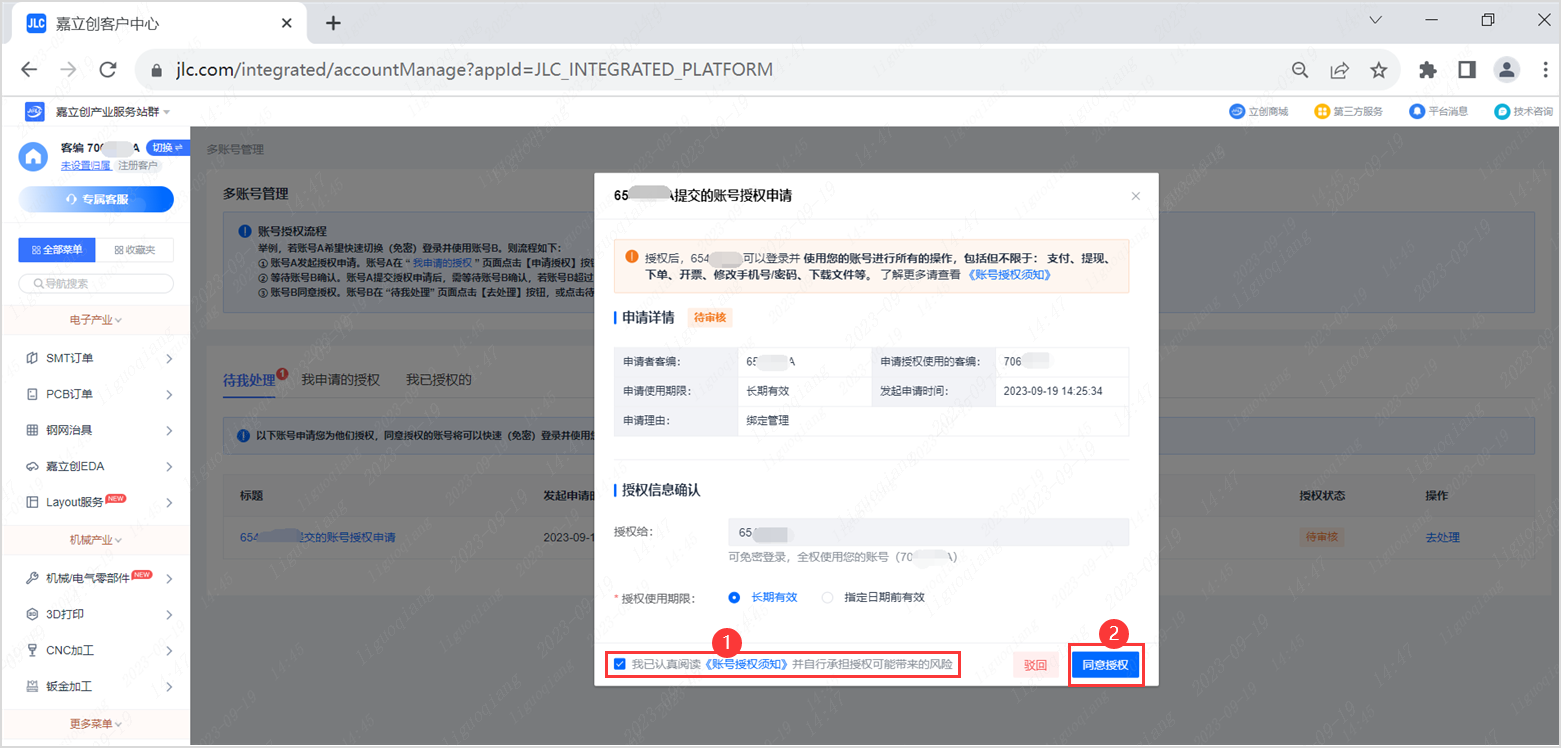Click the share page icon in address bar

tap(1339, 70)
